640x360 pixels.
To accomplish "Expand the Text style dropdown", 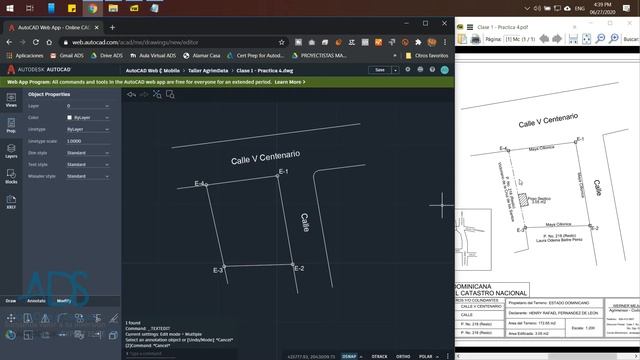I will [107, 164].
